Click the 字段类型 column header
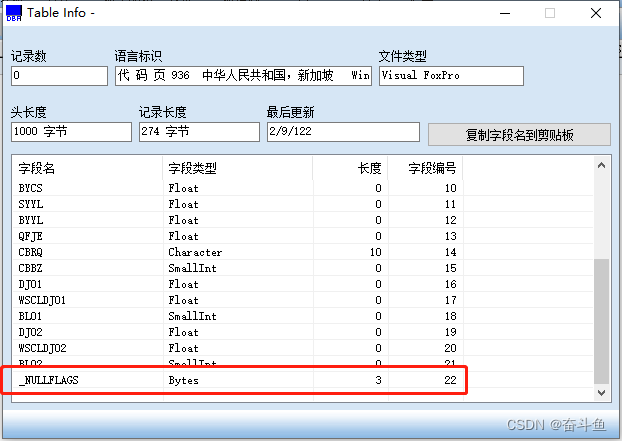Viewport: 622px width, 441px height. [238, 169]
